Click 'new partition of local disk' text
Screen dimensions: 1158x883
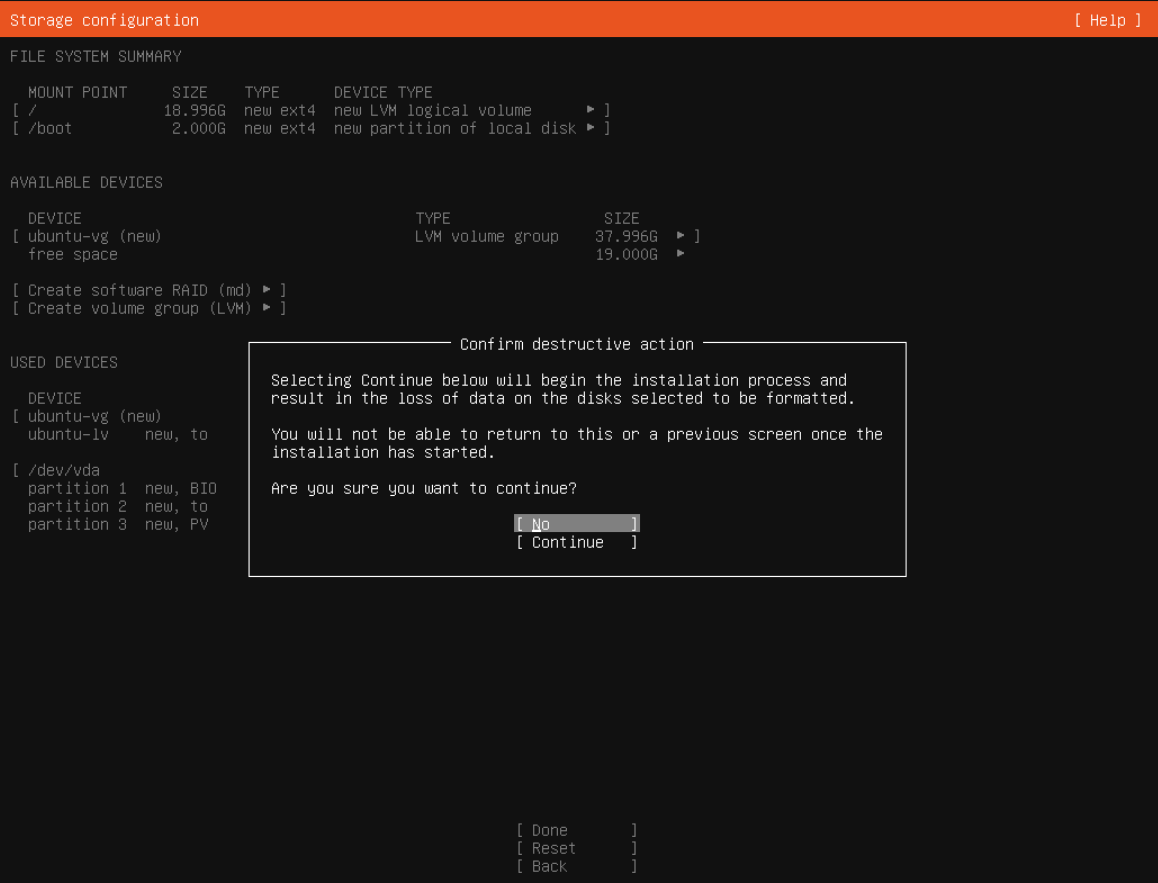coord(454,128)
